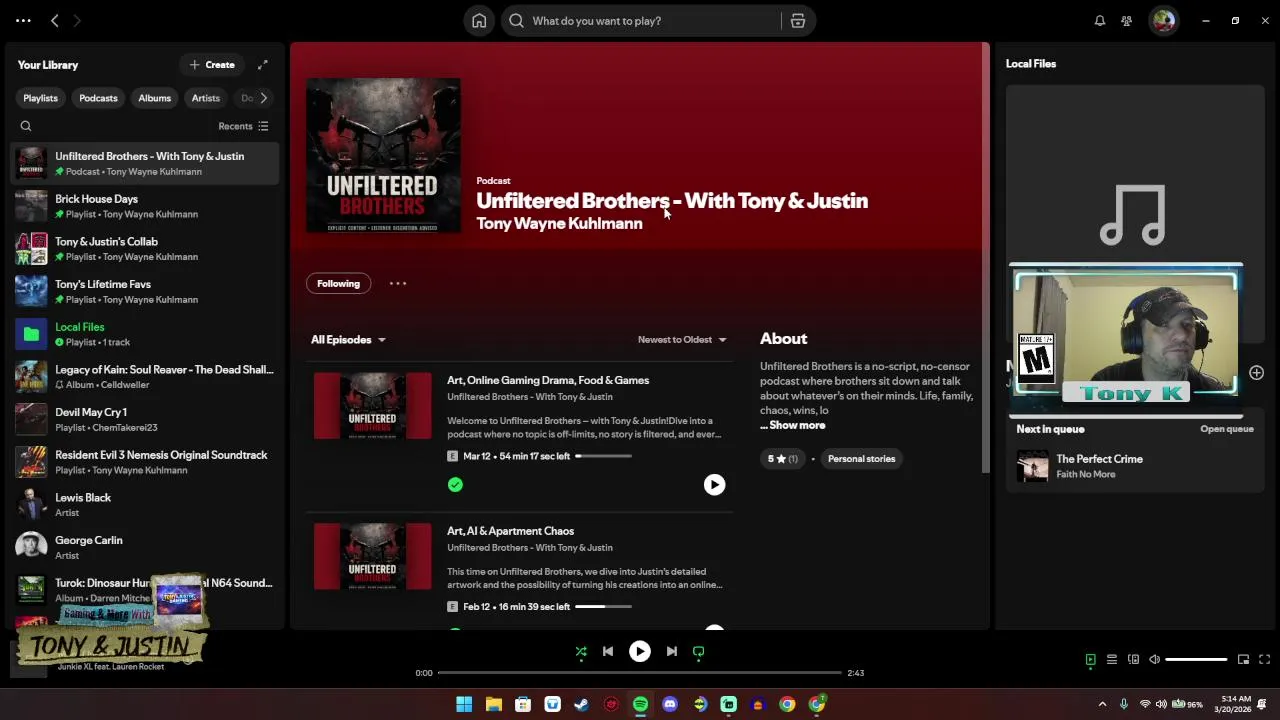
Task: Select The Perfect Crime in queue
Action: coord(1135,466)
